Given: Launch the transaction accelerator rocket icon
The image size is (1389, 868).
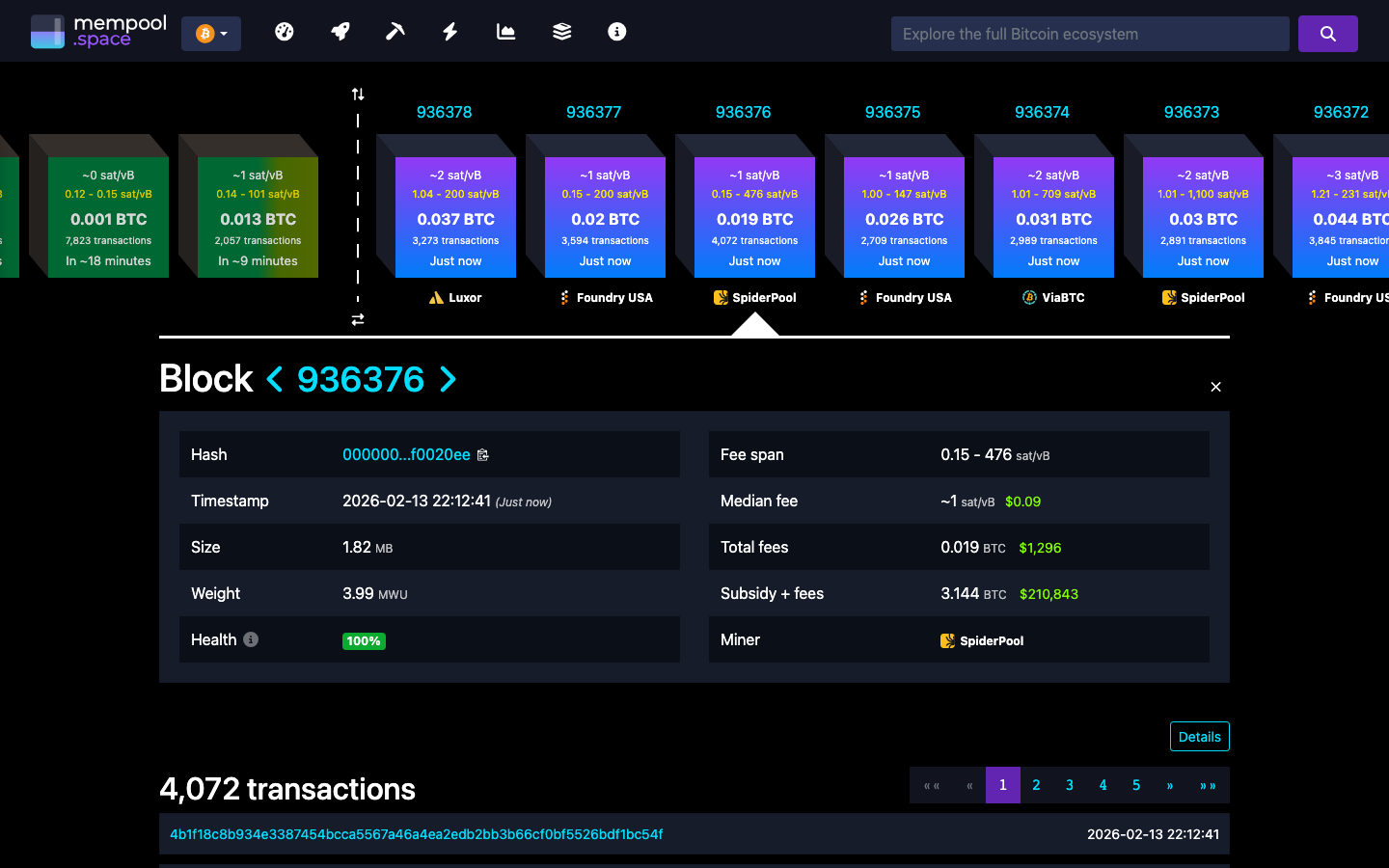Looking at the screenshot, I should coord(340,31).
